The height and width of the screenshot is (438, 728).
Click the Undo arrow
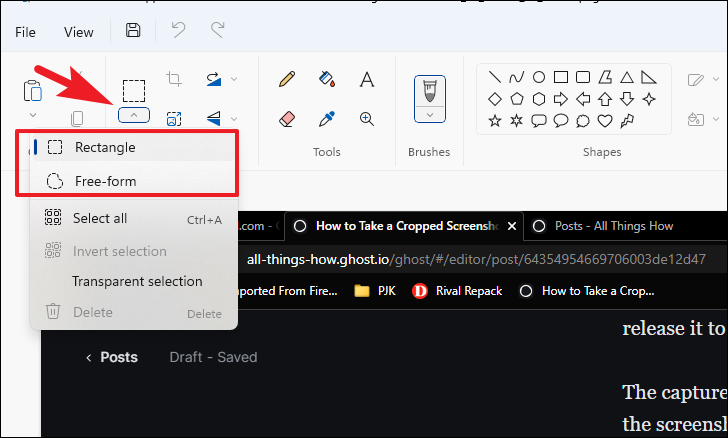point(178,31)
